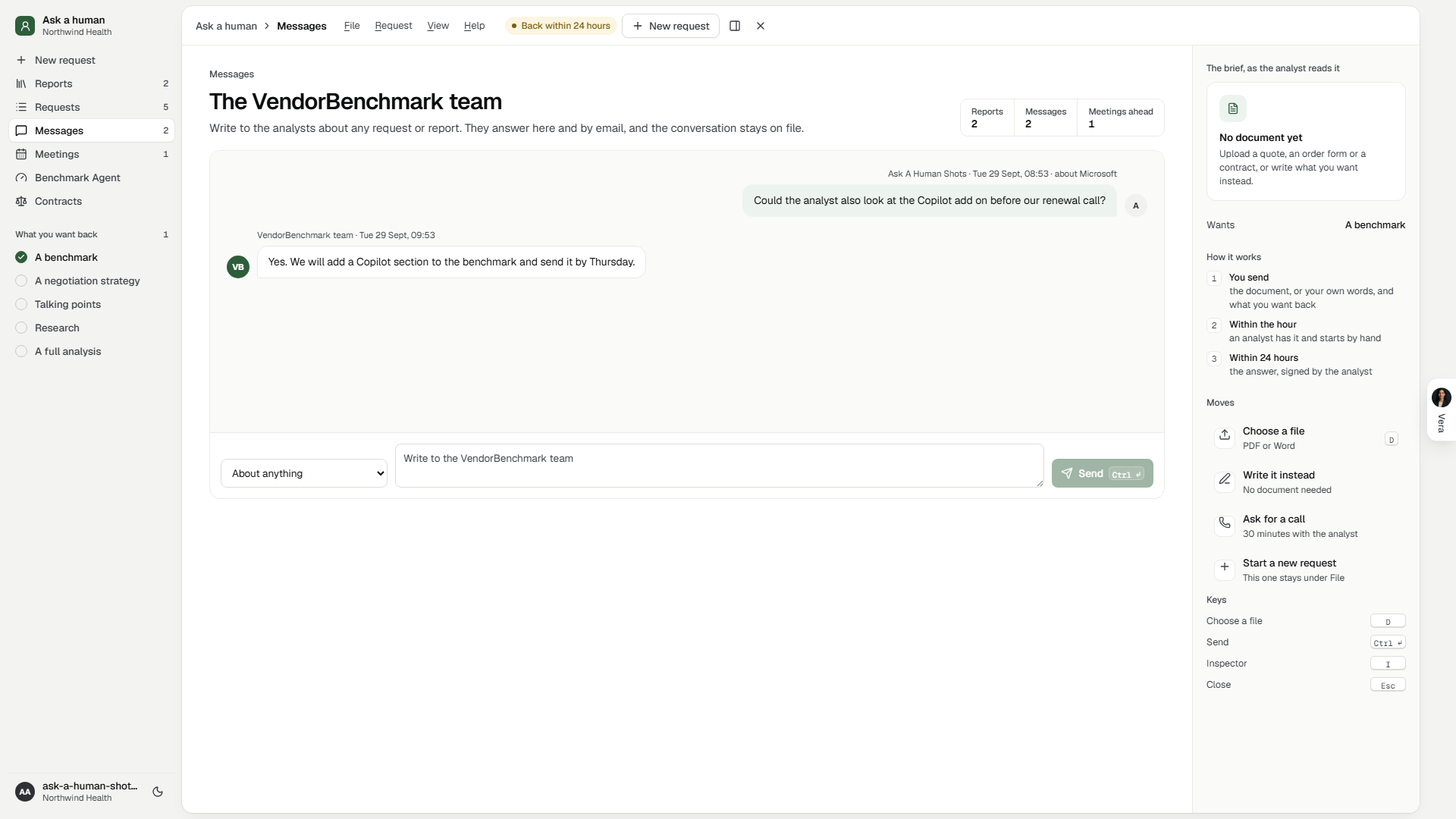Click 'The VendorBenchmark team' page heading
The image size is (1456, 819).
click(356, 102)
